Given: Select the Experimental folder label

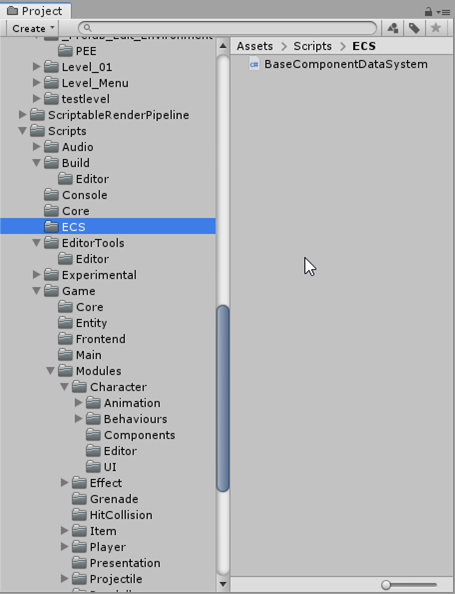Looking at the screenshot, I should point(99,275).
